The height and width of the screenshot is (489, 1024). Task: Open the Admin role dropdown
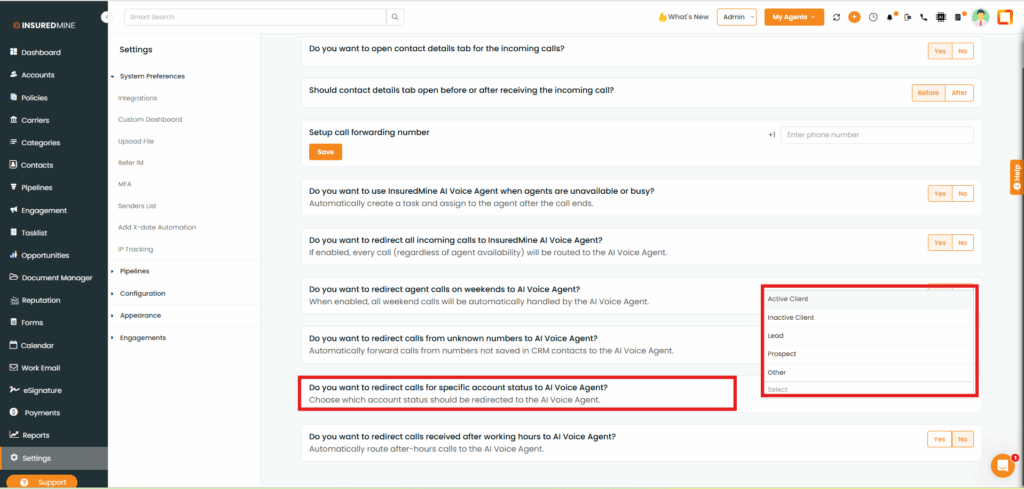tap(736, 17)
